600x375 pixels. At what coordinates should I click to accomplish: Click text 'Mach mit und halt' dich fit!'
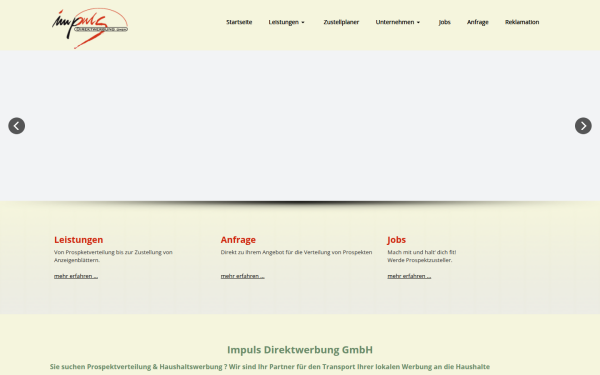(422, 252)
